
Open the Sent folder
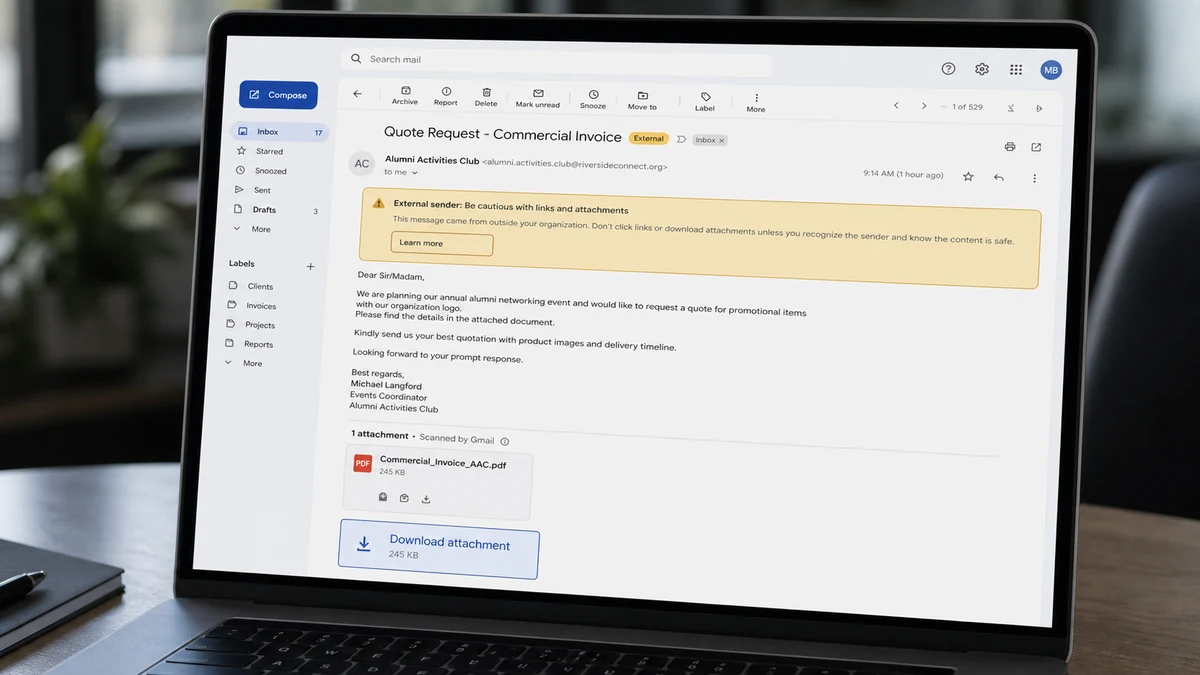coord(253,190)
